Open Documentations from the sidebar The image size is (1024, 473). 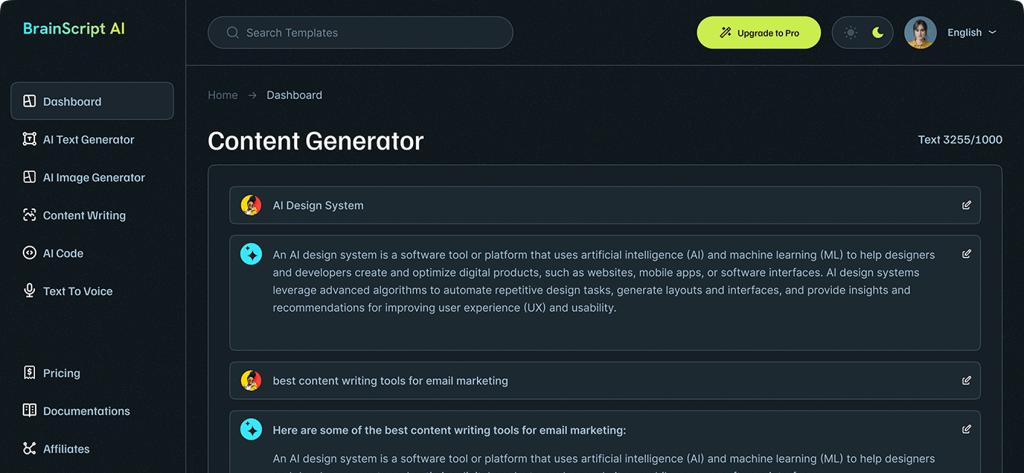coord(86,411)
